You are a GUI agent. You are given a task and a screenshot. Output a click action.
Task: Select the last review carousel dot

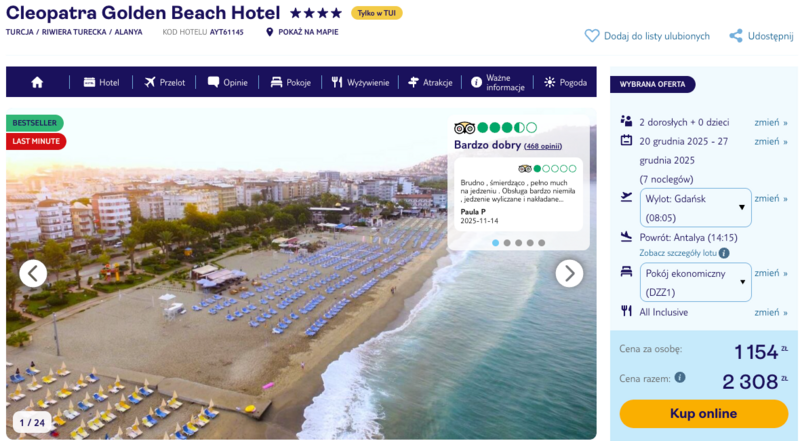[x=542, y=242]
